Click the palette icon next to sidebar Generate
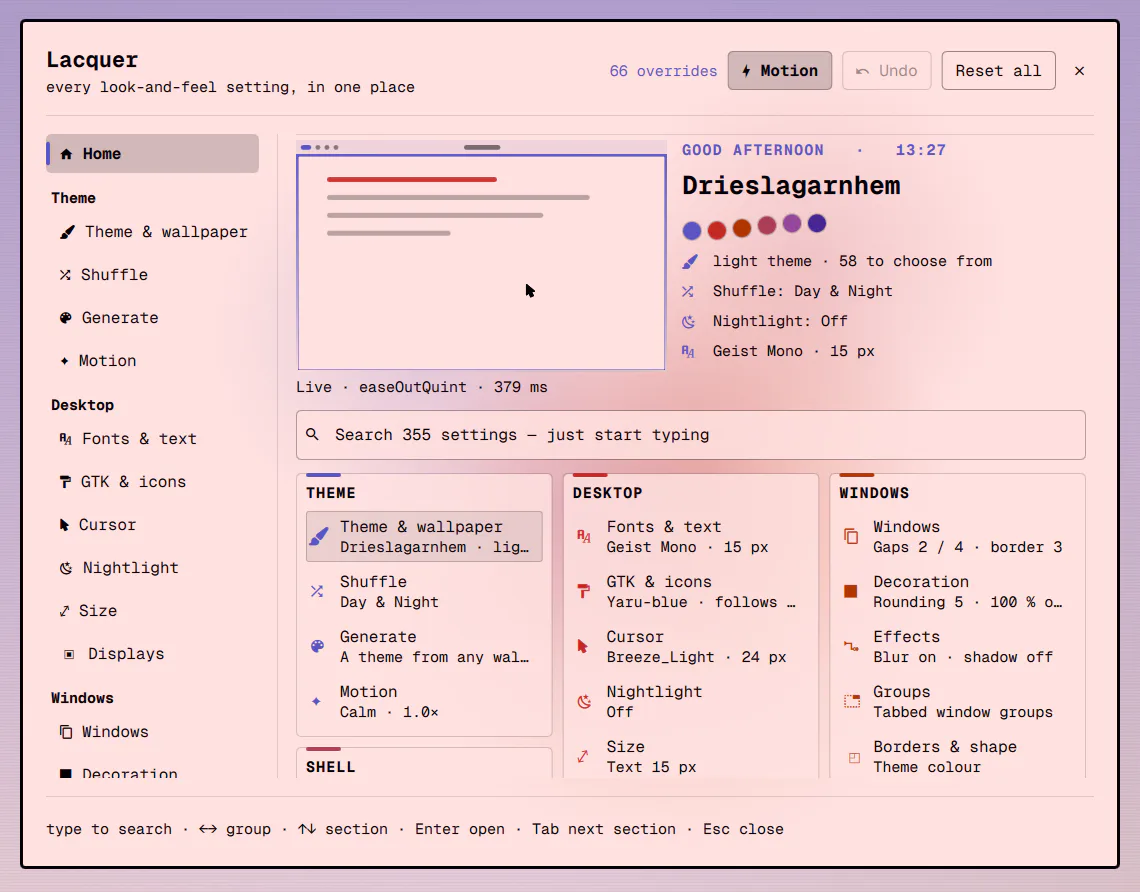The width and height of the screenshot is (1140, 892). coord(65,318)
